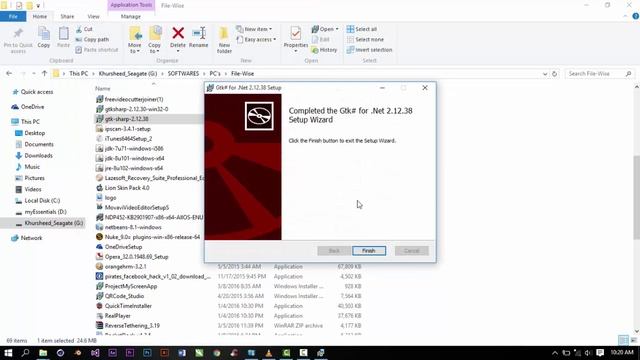Click the volume icon in the system tray
The width and height of the screenshot is (640, 360).
point(588,353)
